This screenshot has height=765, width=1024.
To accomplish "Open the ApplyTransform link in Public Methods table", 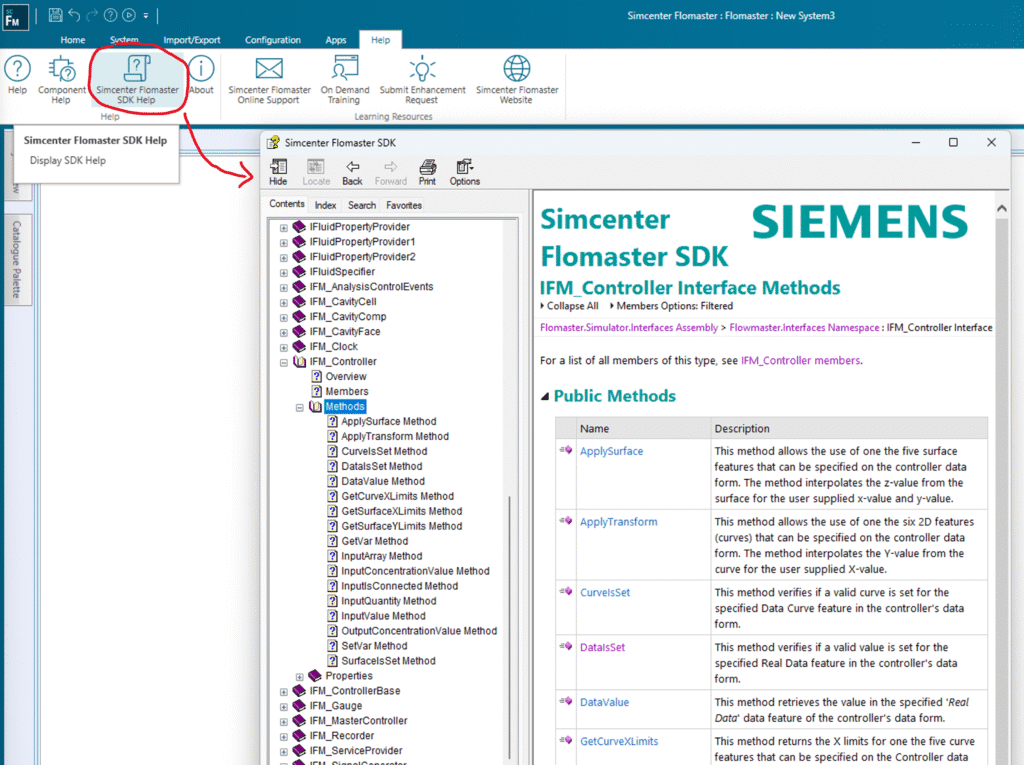I will click(618, 522).
